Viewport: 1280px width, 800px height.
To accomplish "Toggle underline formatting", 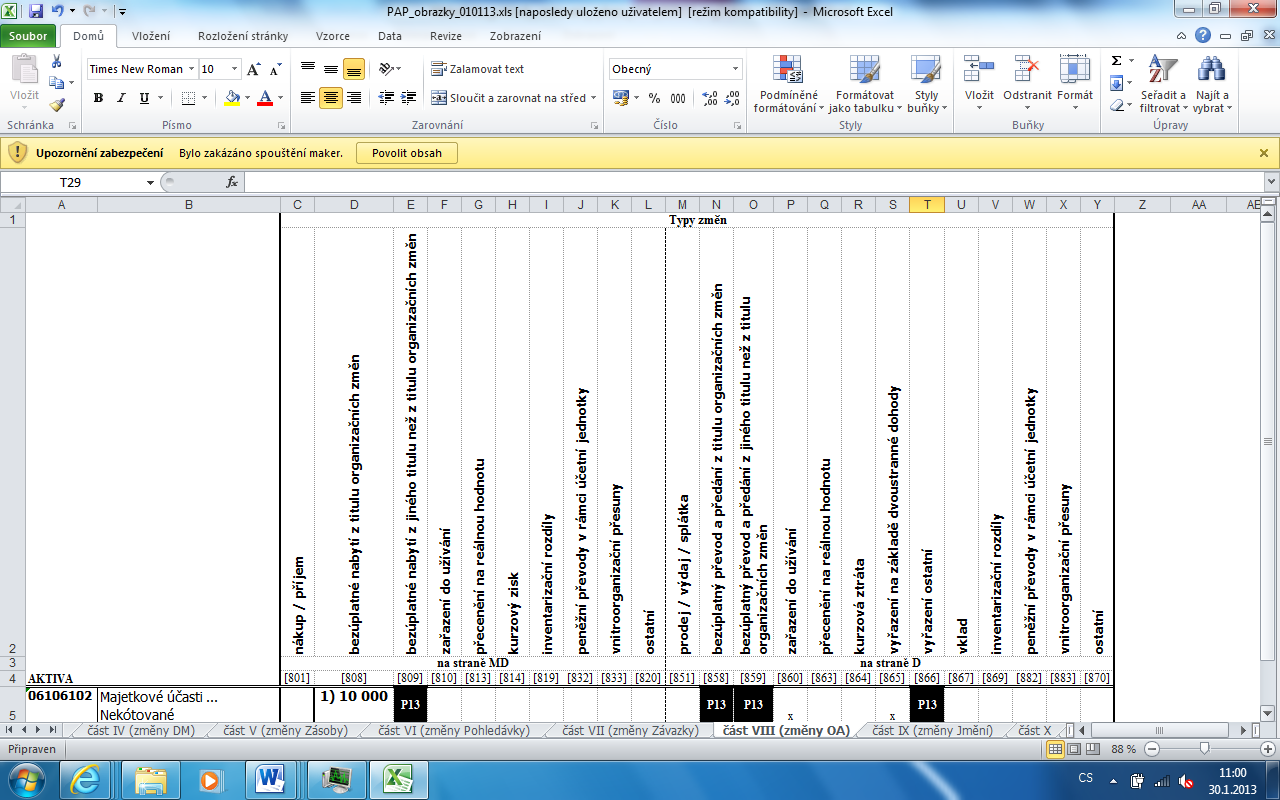I will point(144,98).
